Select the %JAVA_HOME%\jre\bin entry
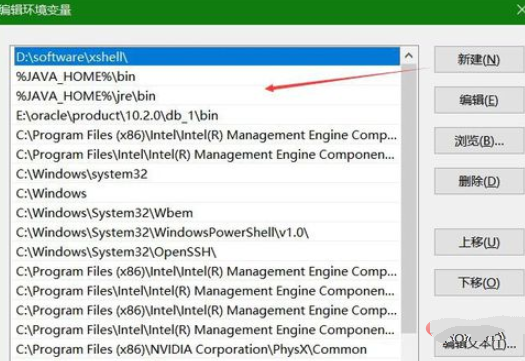This screenshot has height=361, width=525. pyautogui.click(x=207, y=96)
